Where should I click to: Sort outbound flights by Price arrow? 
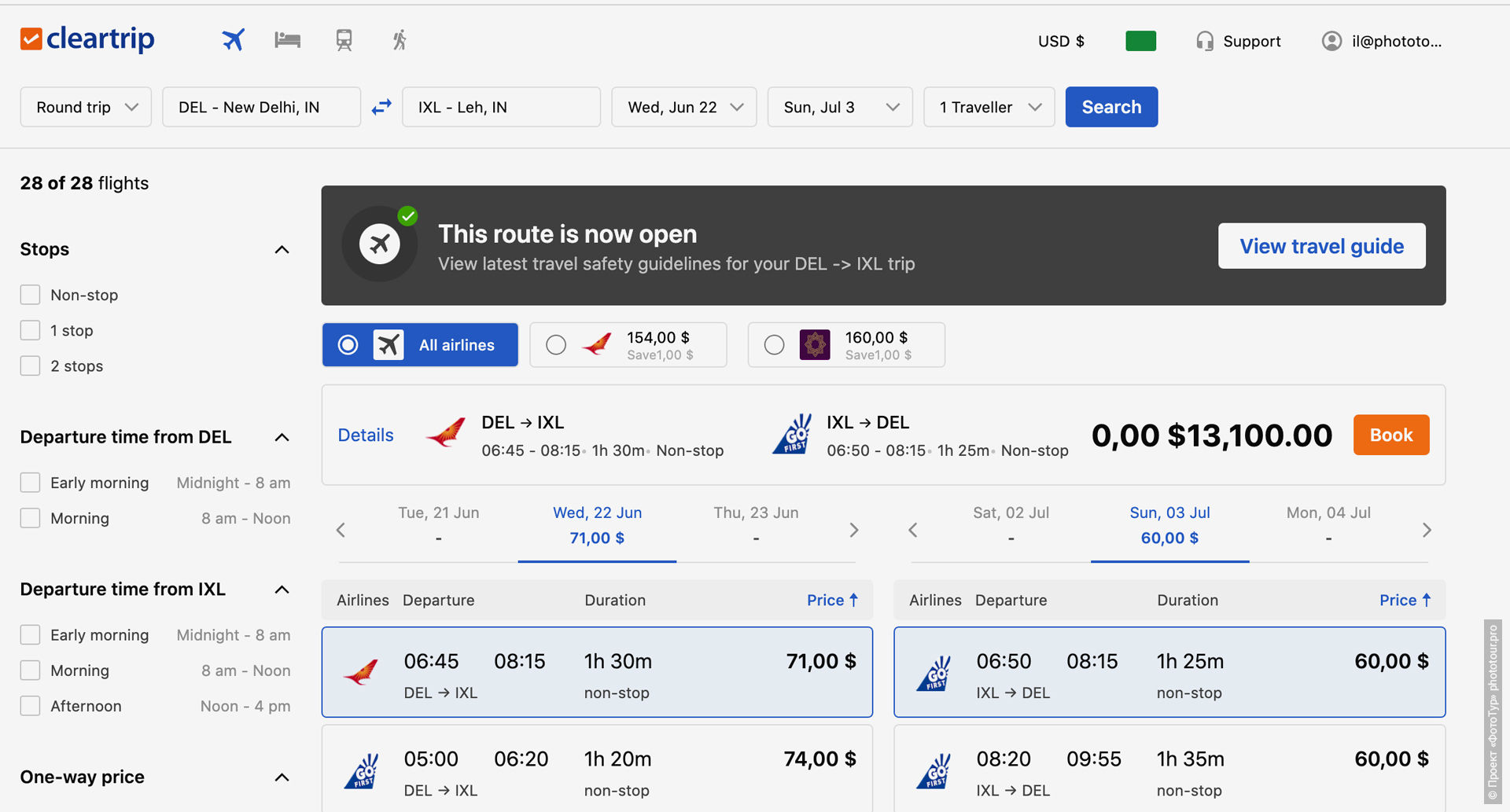click(853, 600)
